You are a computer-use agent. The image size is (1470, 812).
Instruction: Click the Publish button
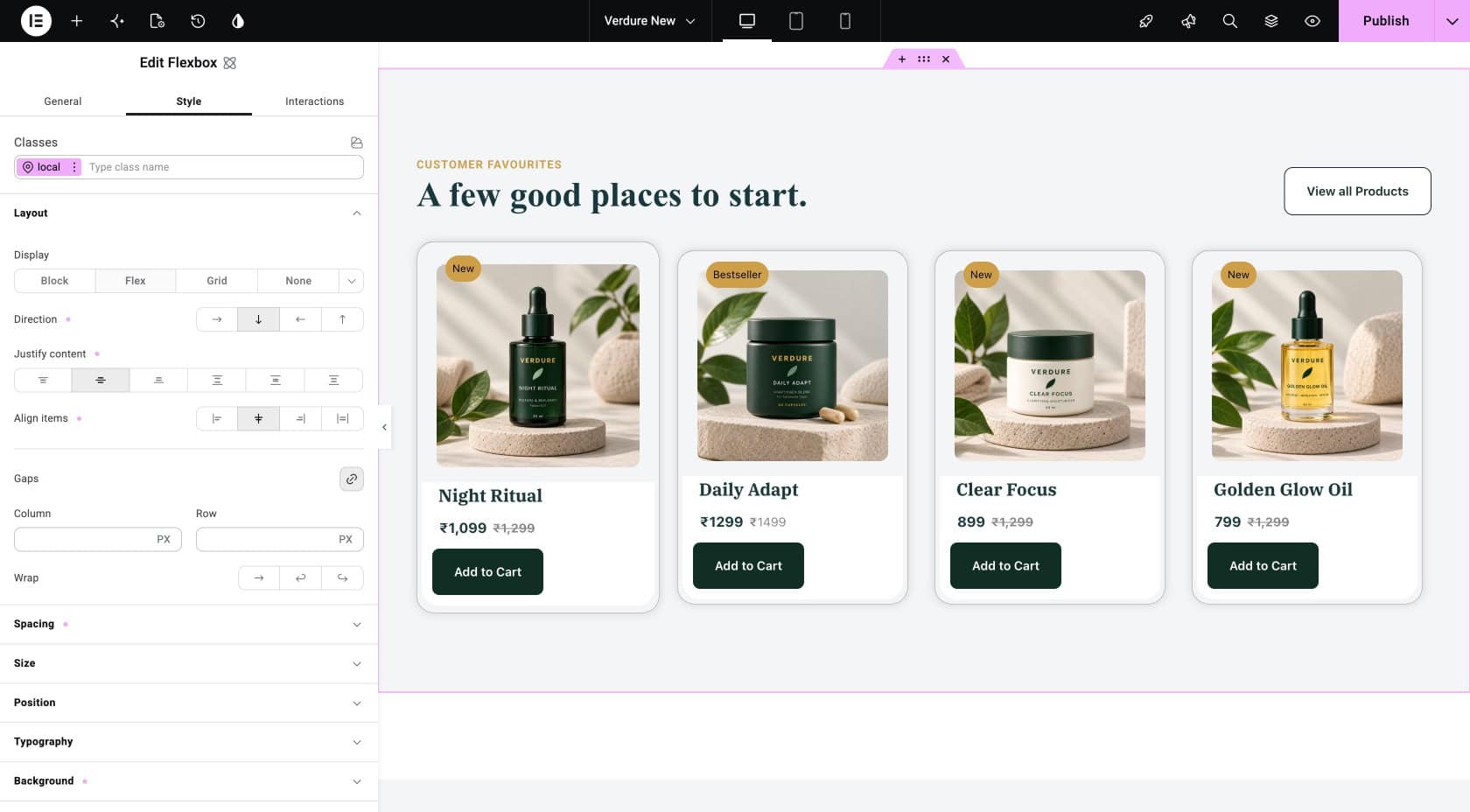point(1386,21)
